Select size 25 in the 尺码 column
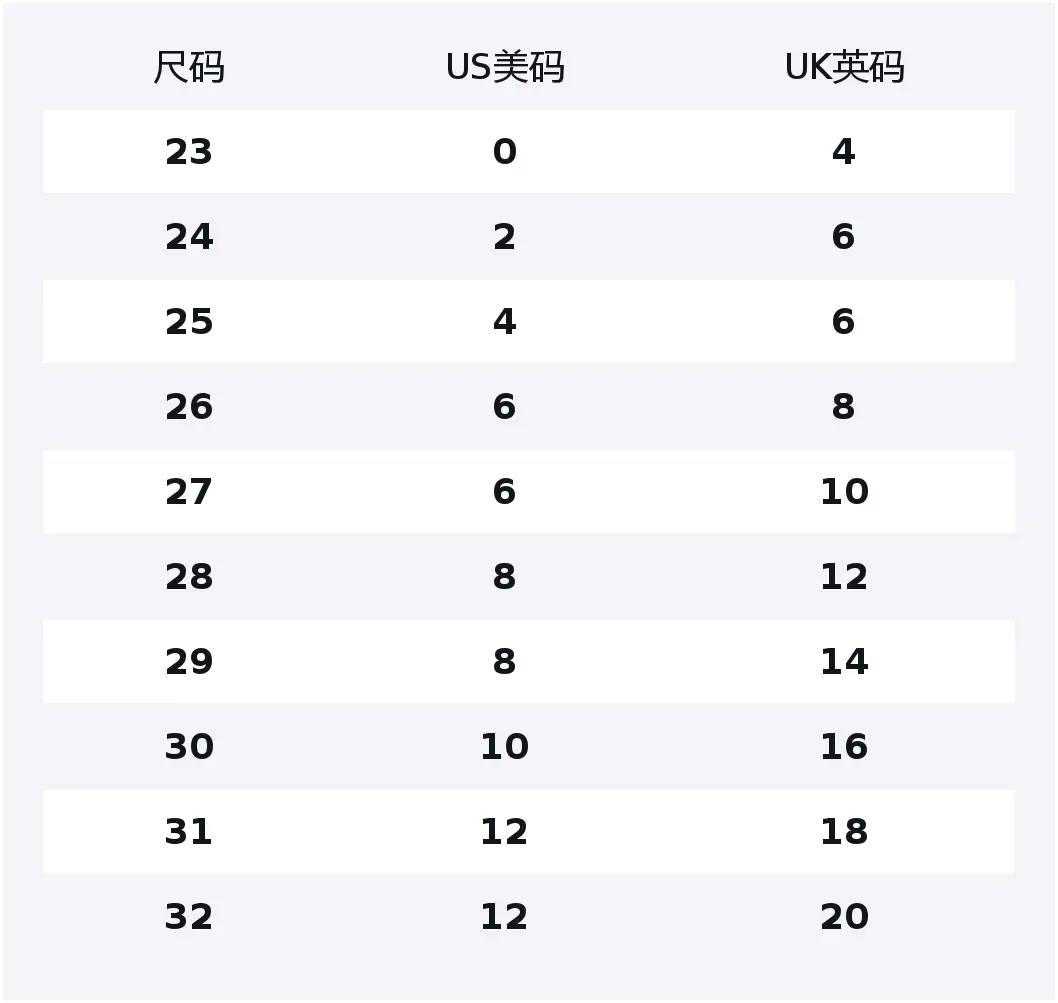The width and height of the screenshot is (1058, 1003). tap(189, 322)
